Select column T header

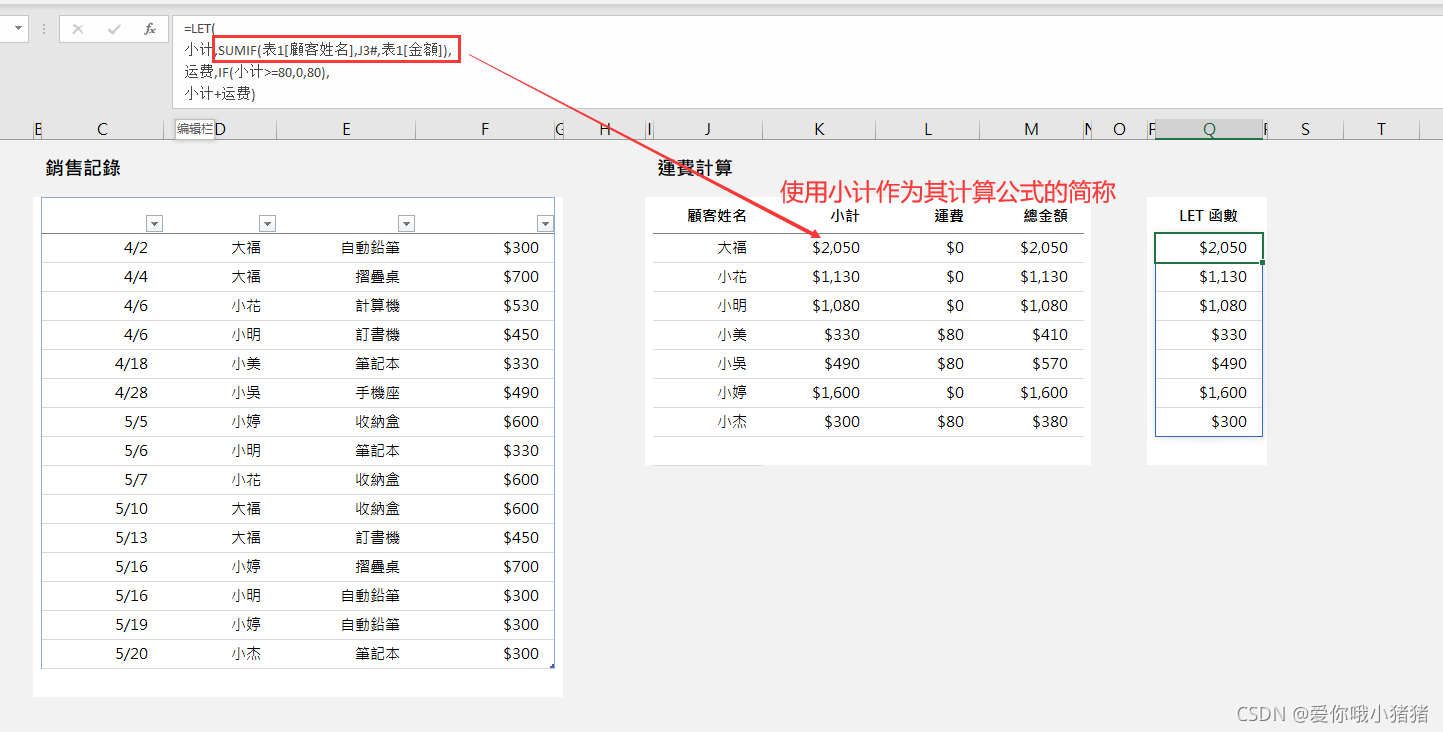point(1381,129)
